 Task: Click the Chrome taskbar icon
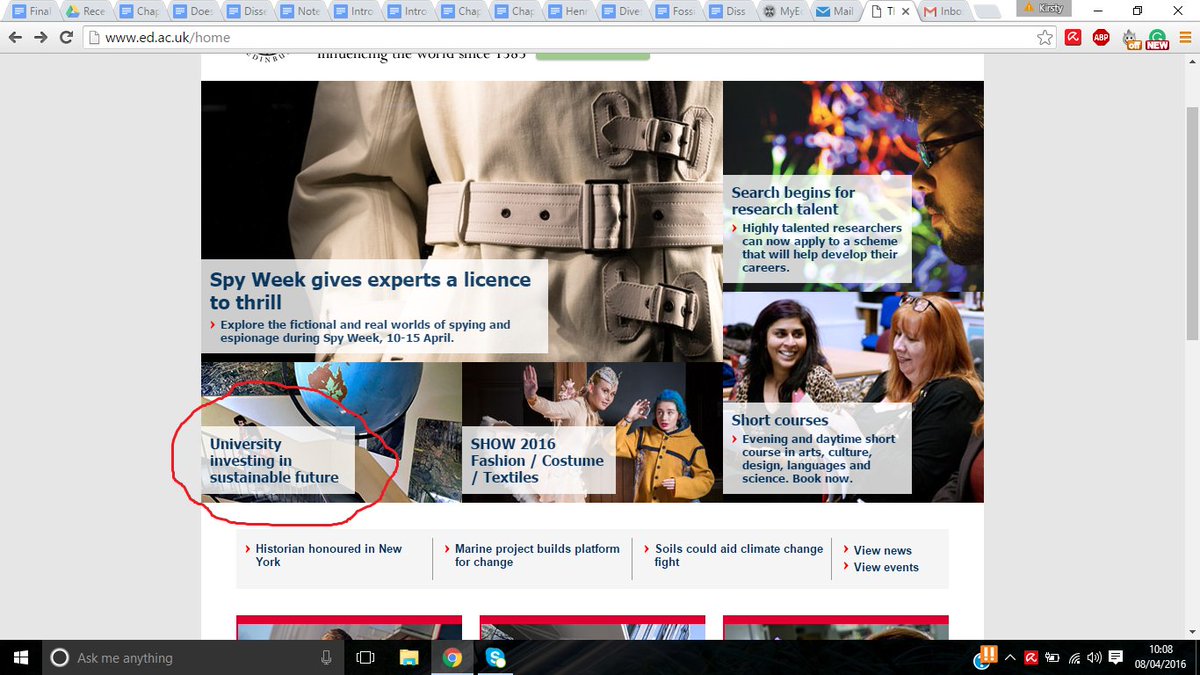(x=451, y=657)
